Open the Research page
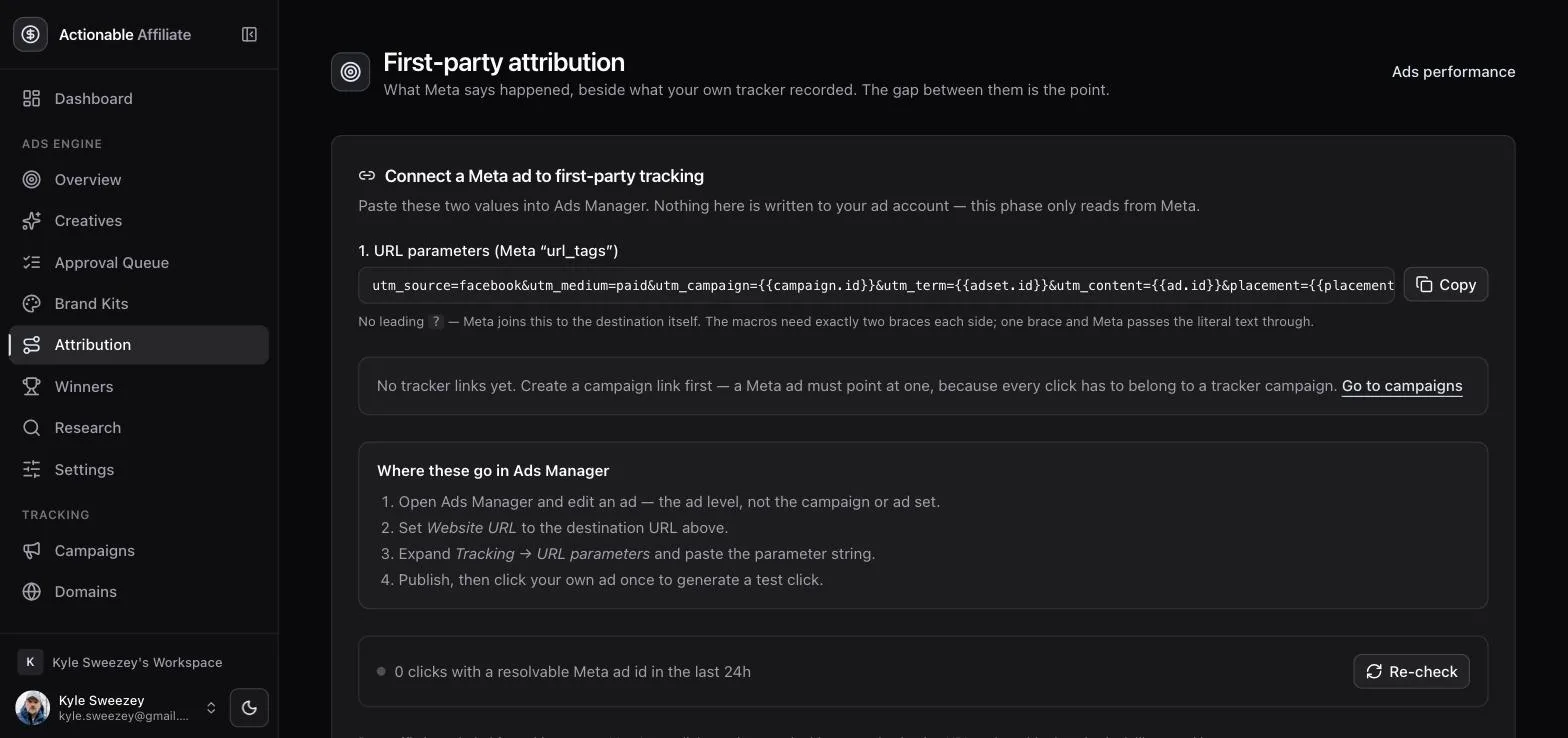Screen dimensions: 1568x738 (139, 427)
